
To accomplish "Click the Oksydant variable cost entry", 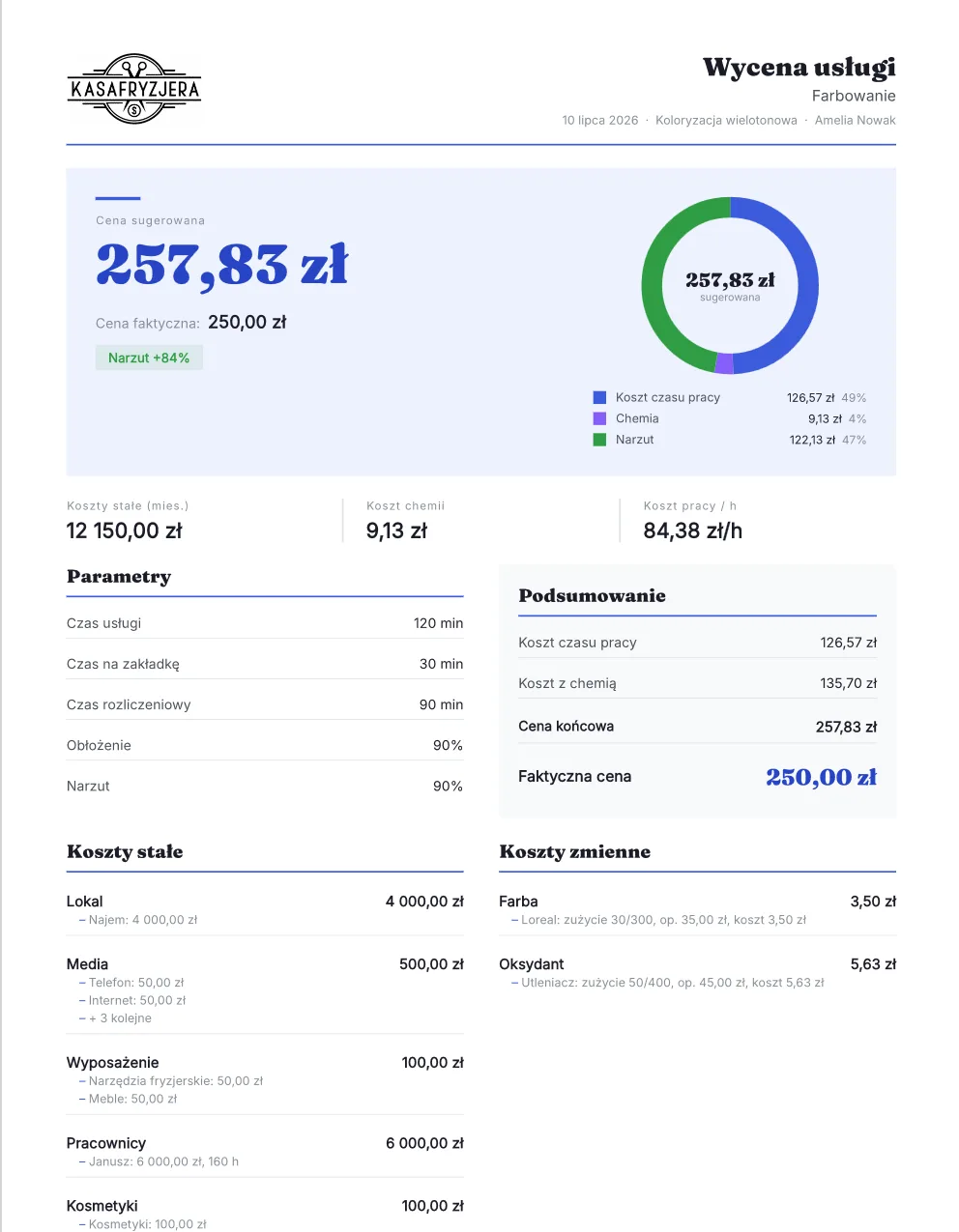I will [697, 972].
